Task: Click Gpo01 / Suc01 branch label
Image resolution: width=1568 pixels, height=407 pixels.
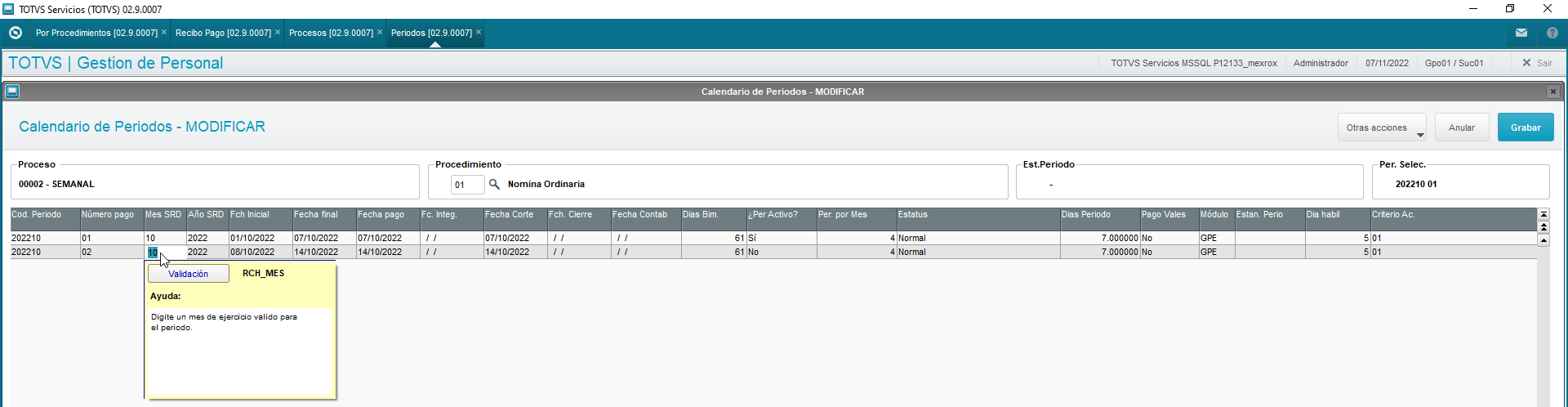Action: [x=1454, y=63]
